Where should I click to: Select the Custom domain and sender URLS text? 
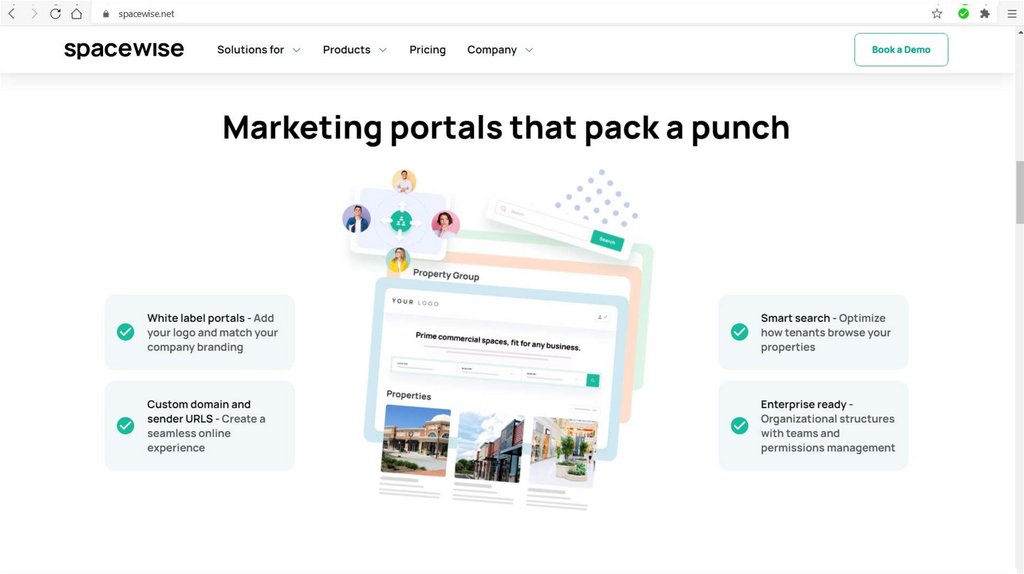tap(206, 426)
